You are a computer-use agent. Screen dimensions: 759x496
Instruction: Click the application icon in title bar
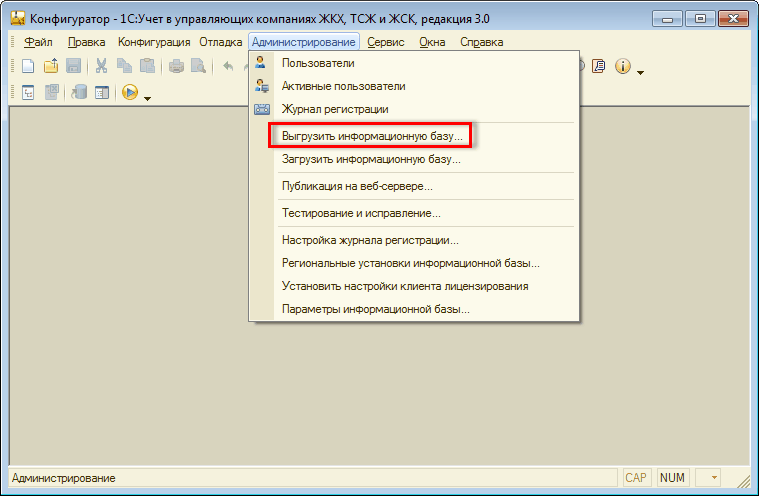click(x=17, y=18)
